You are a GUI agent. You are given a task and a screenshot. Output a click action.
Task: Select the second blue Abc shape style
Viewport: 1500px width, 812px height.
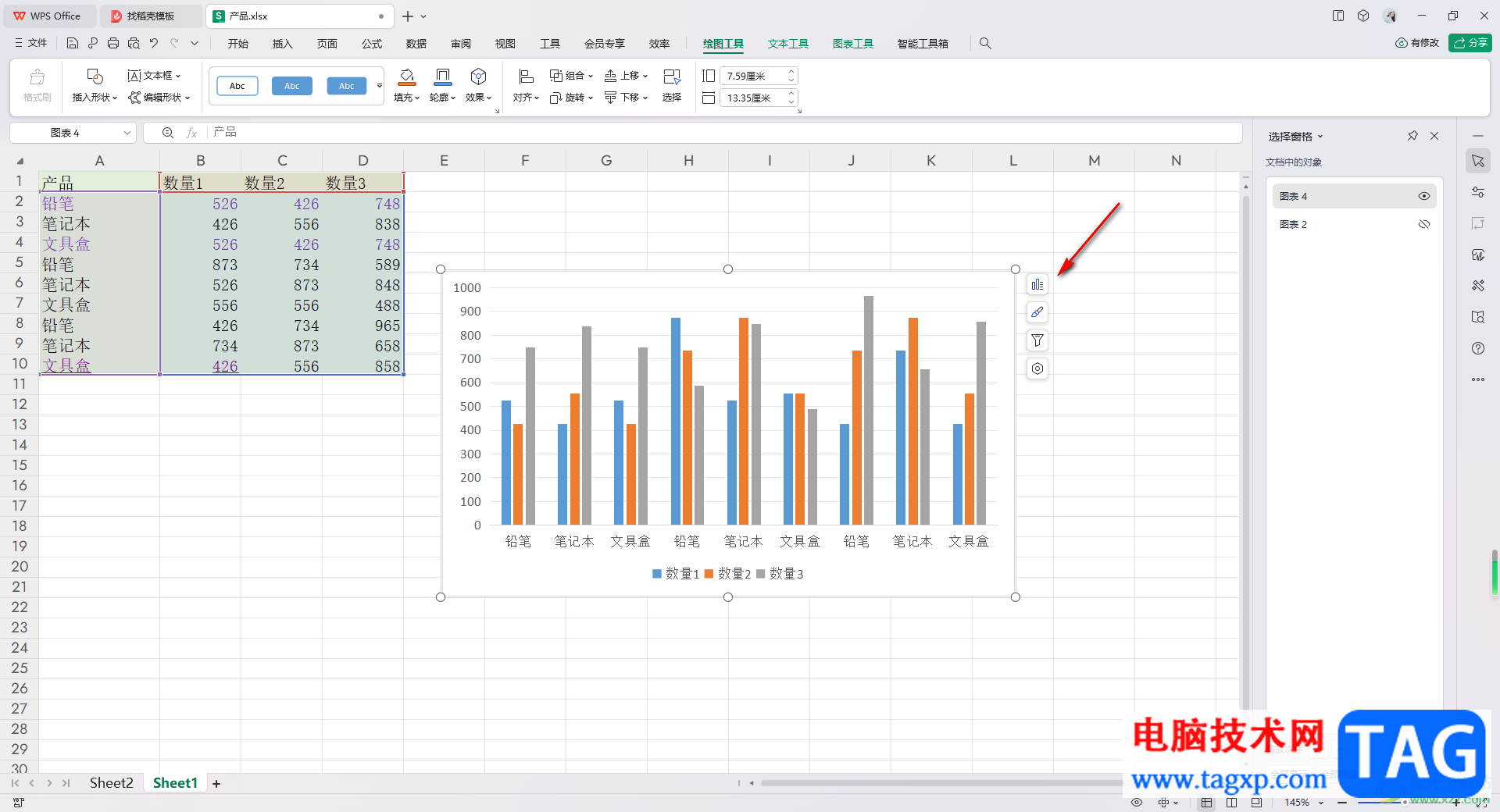pyautogui.click(x=292, y=86)
